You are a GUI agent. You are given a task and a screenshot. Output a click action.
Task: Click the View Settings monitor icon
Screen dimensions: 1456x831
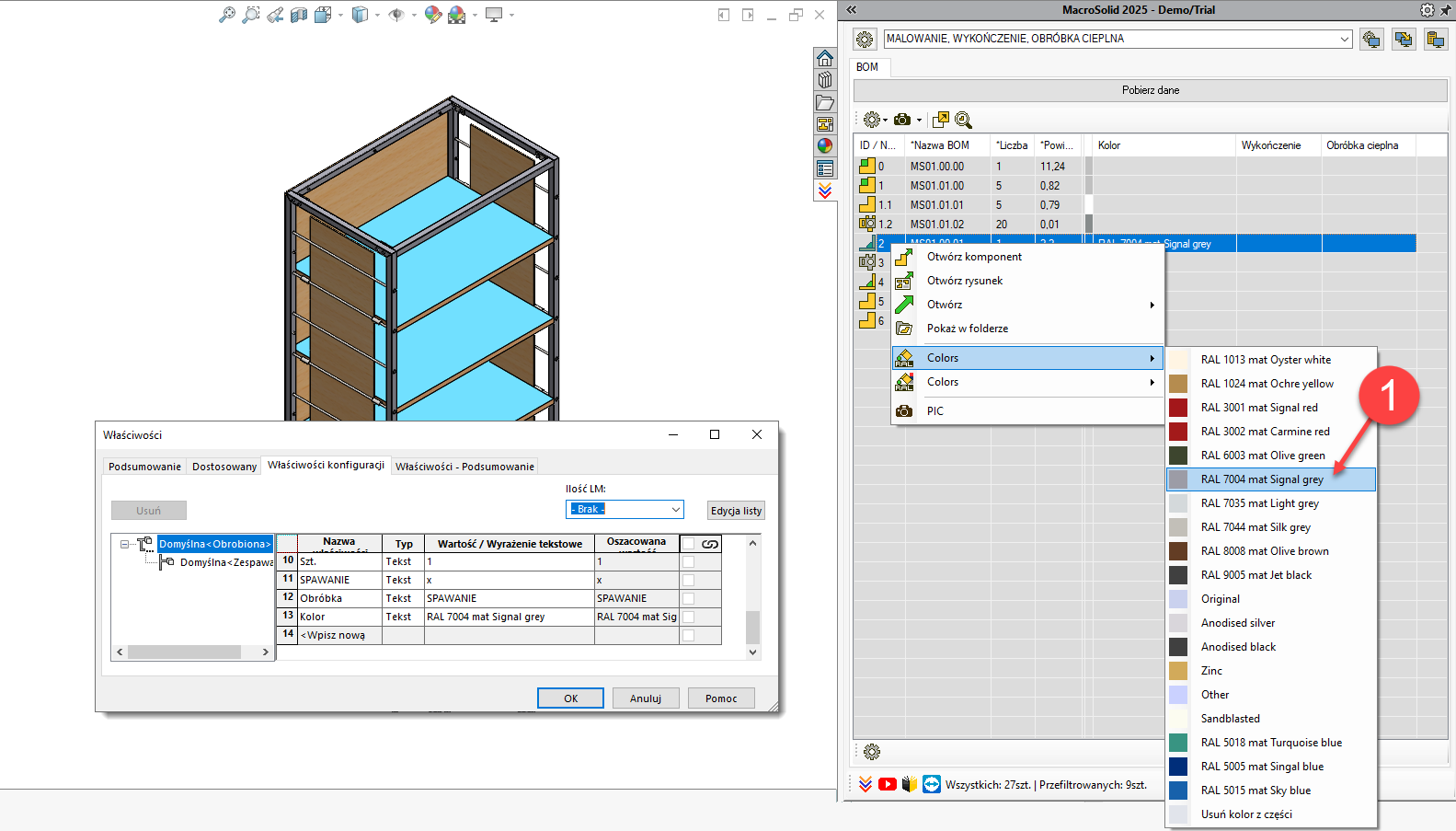tap(494, 15)
